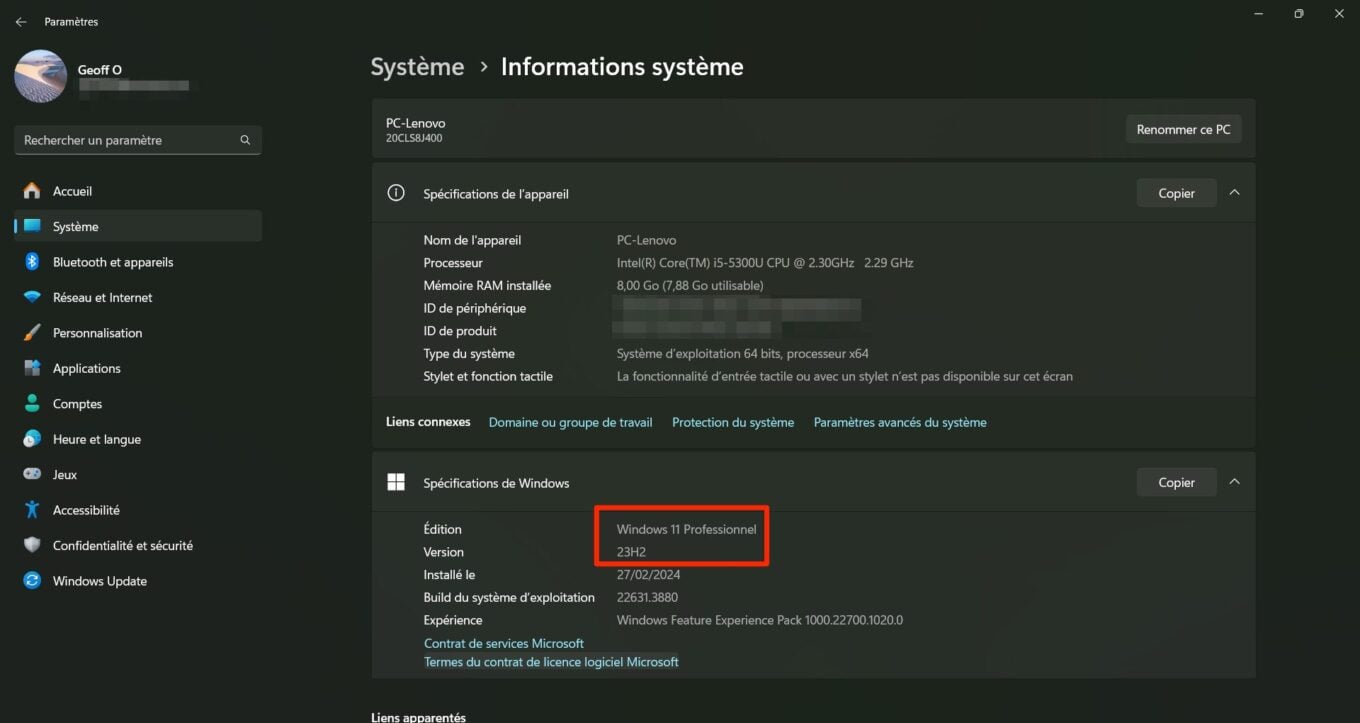Open Paramètres avancés du système link
This screenshot has width=1360, height=723.
[x=900, y=423]
